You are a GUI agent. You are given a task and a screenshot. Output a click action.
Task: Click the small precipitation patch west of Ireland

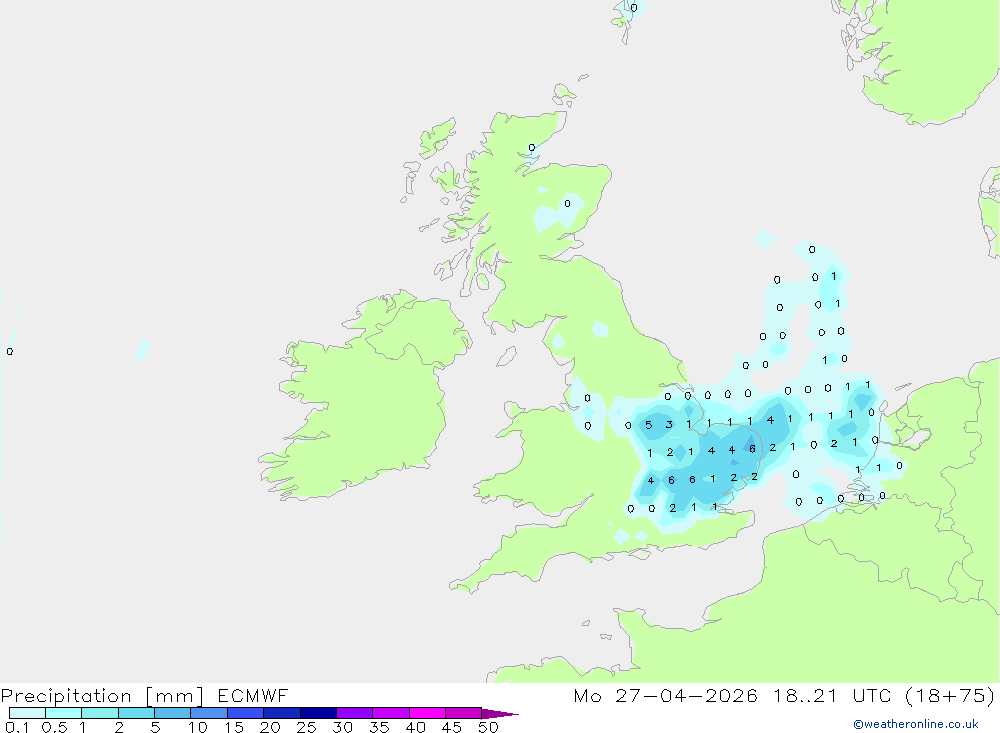(x=142, y=350)
